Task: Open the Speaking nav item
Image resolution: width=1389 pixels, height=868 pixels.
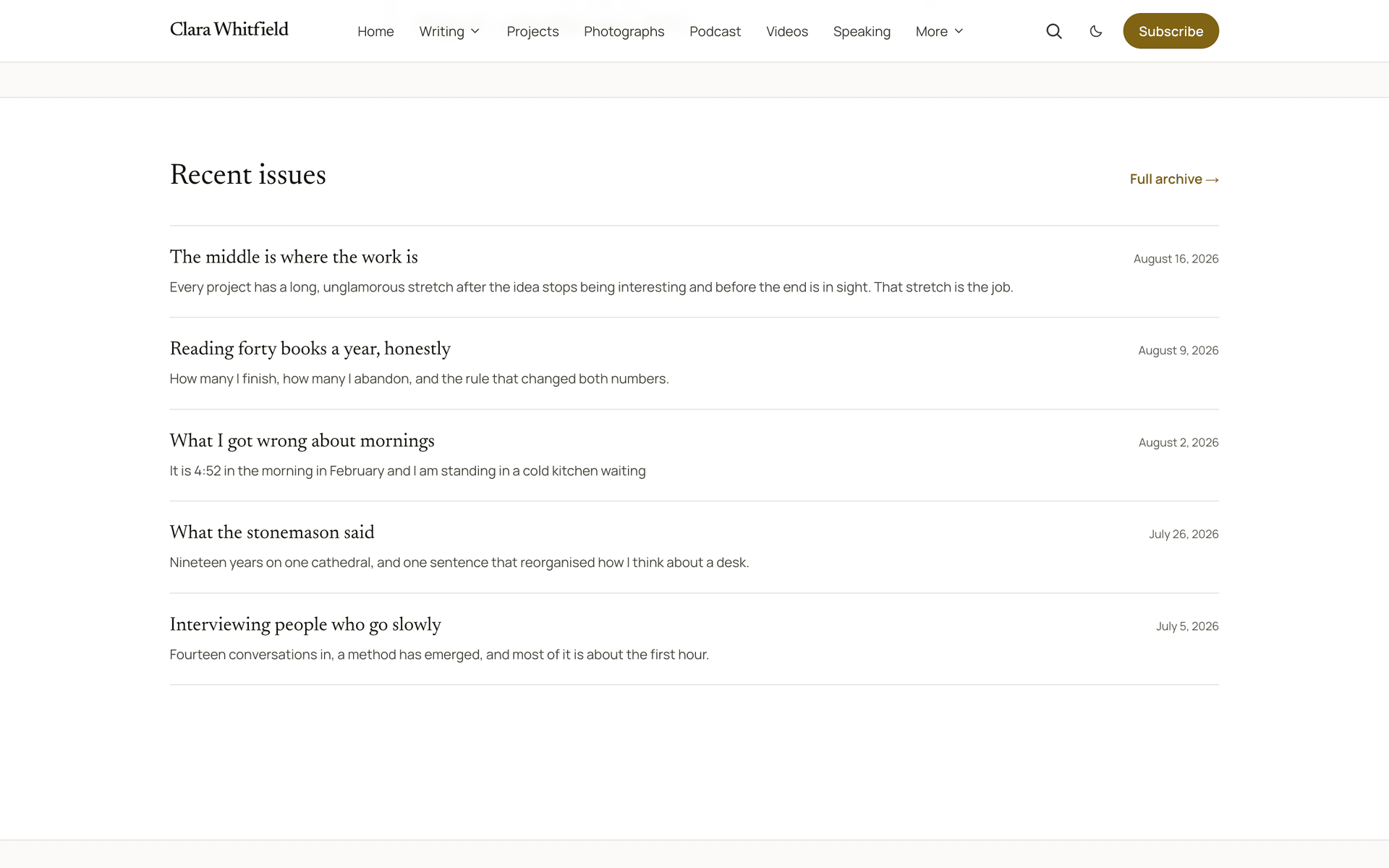Action: (862, 31)
